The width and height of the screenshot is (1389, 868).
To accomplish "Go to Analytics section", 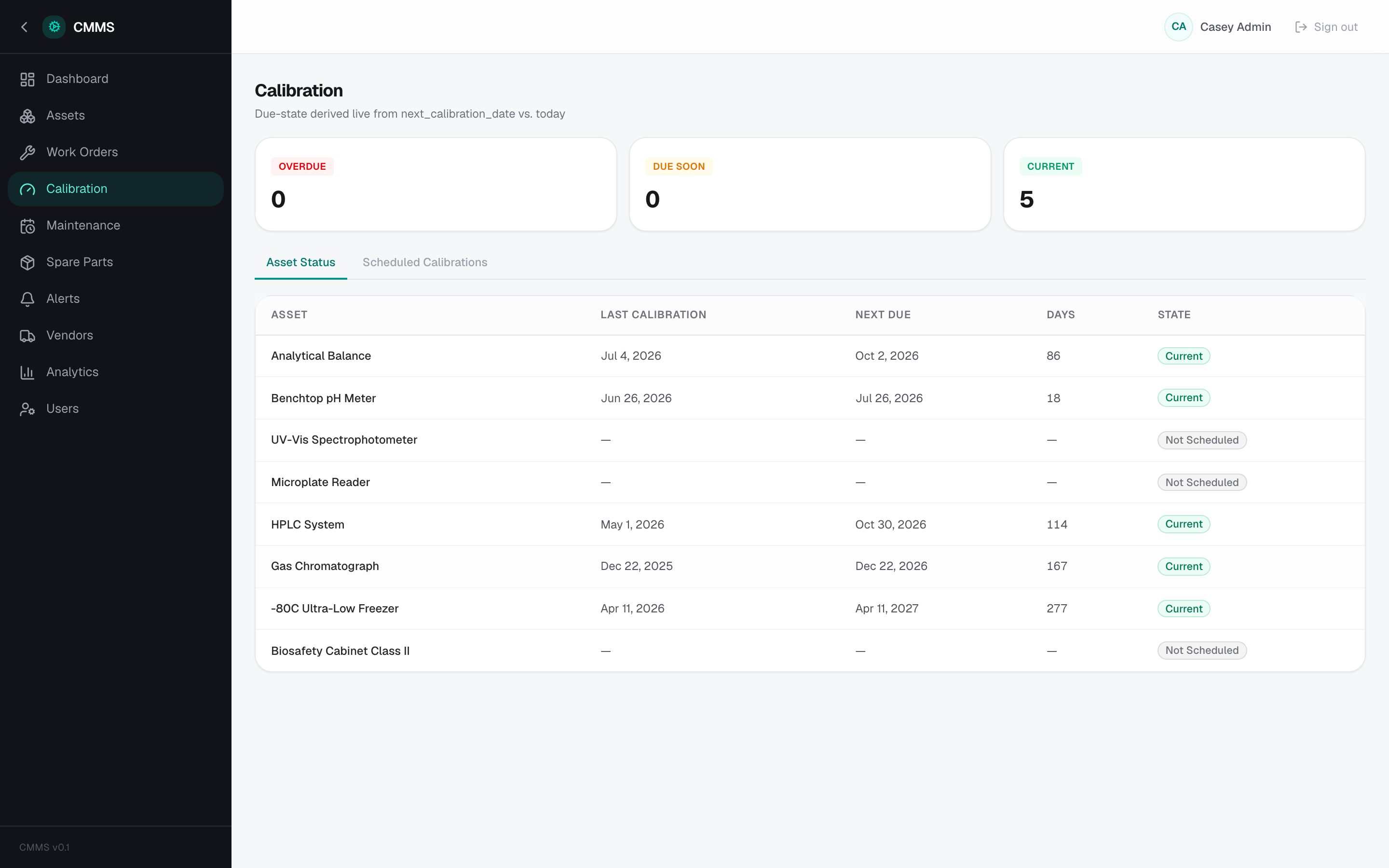I will [115, 373].
